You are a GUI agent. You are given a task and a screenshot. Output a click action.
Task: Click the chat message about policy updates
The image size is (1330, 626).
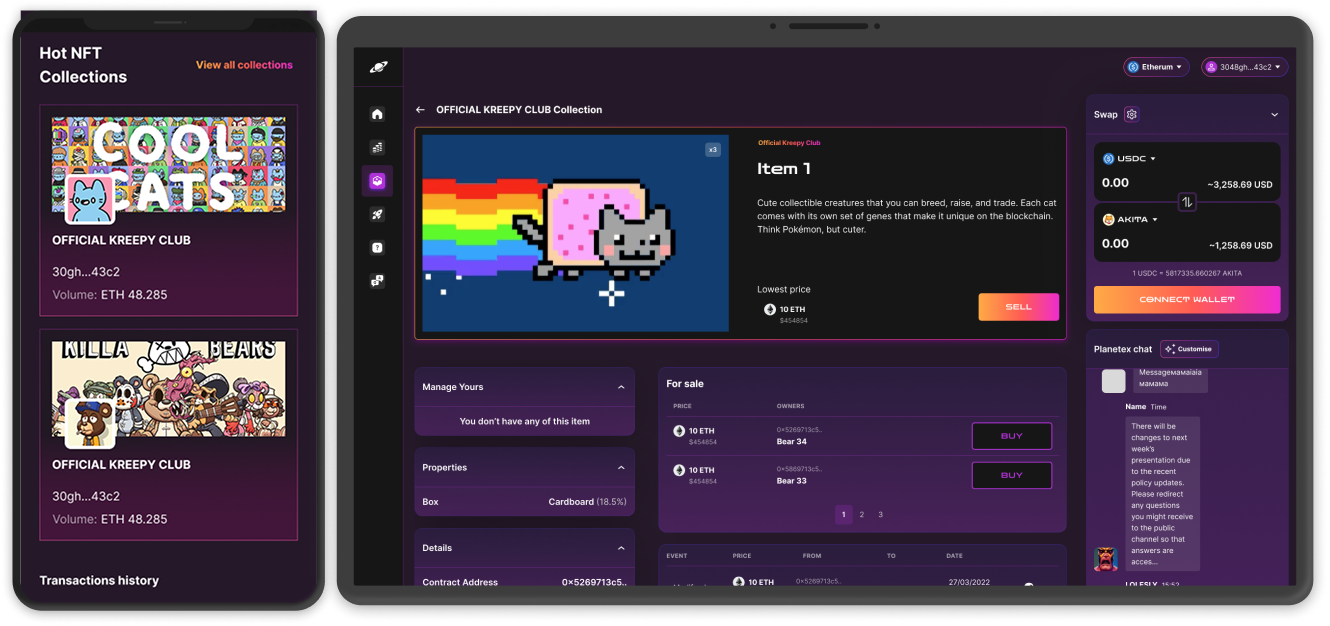point(1161,494)
